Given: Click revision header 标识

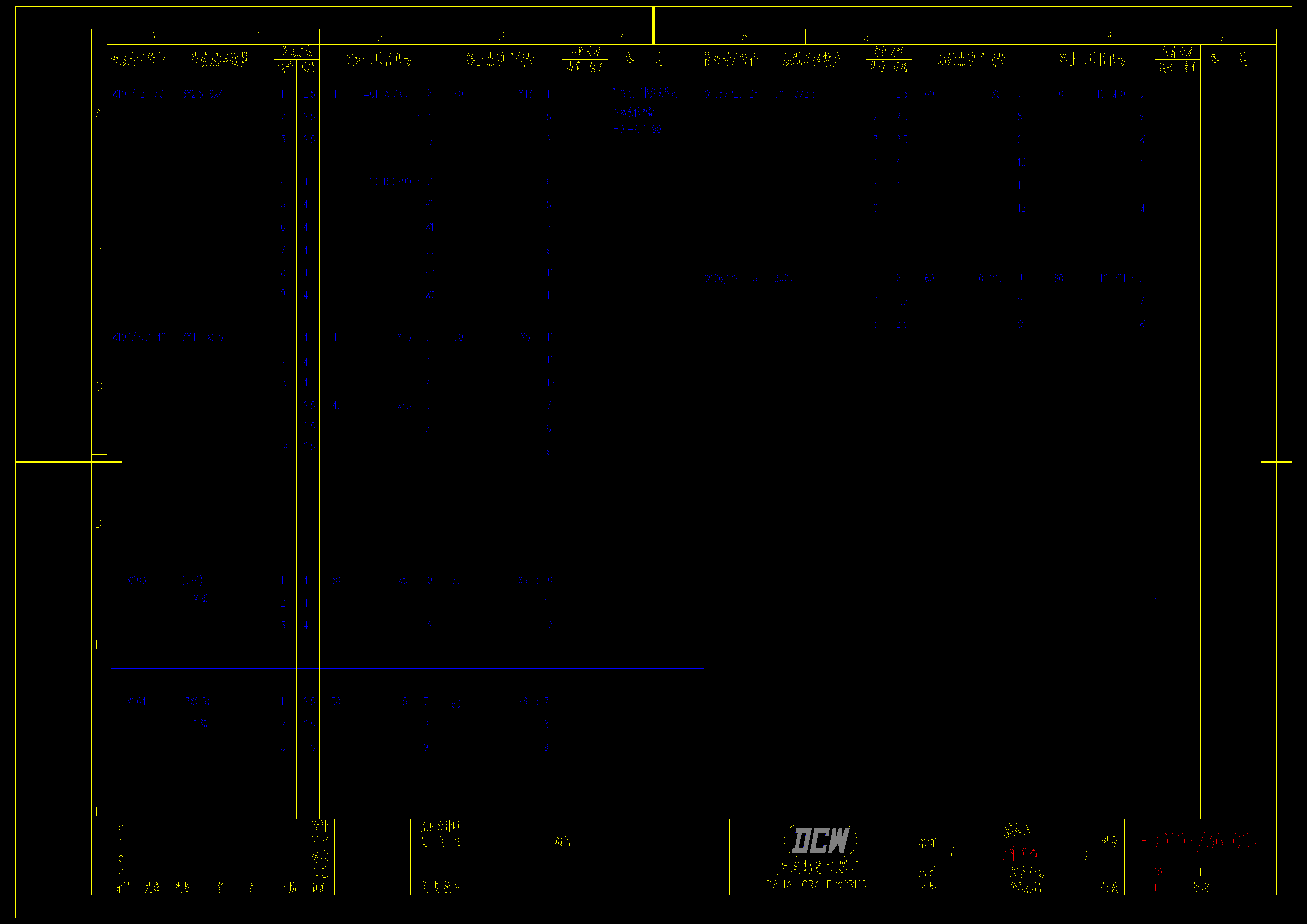Looking at the screenshot, I should (122, 887).
